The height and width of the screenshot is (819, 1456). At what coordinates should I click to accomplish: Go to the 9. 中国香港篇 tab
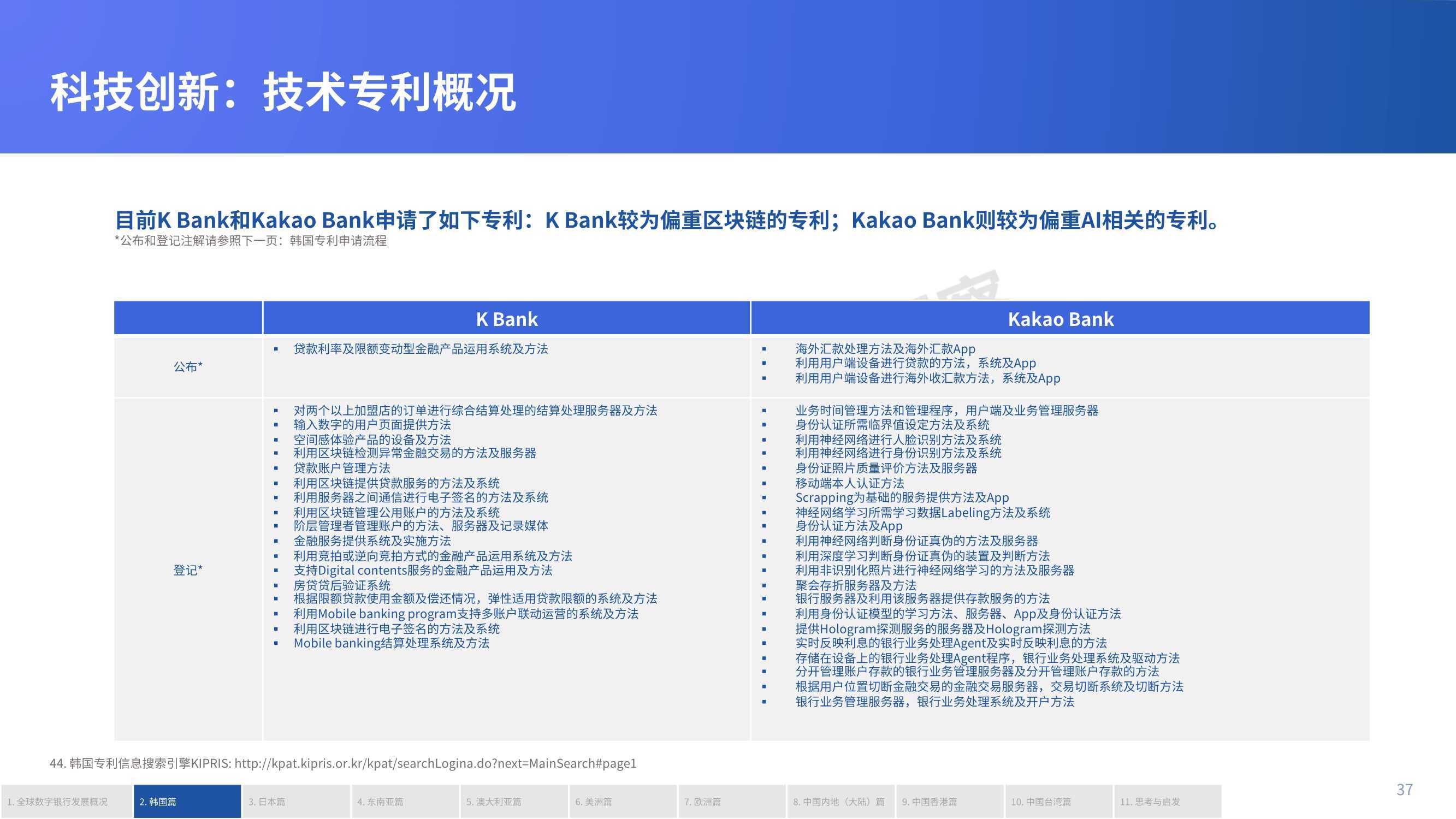[950, 802]
